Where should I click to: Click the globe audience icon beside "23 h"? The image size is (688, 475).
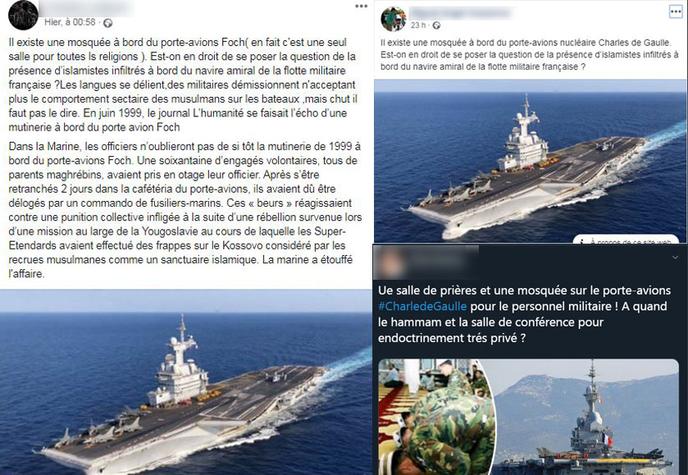(x=436, y=25)
